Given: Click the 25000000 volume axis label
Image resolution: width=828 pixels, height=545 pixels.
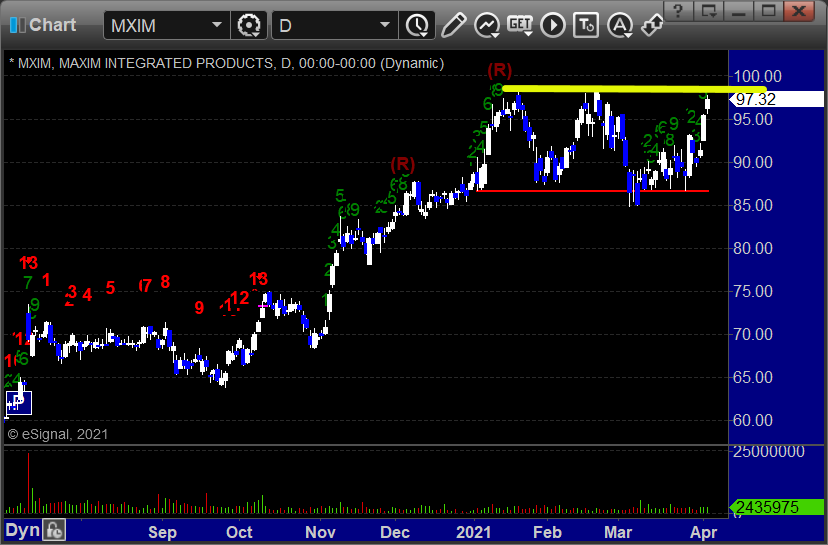Looking at the screenshot, I should click(x=769, y=452).
